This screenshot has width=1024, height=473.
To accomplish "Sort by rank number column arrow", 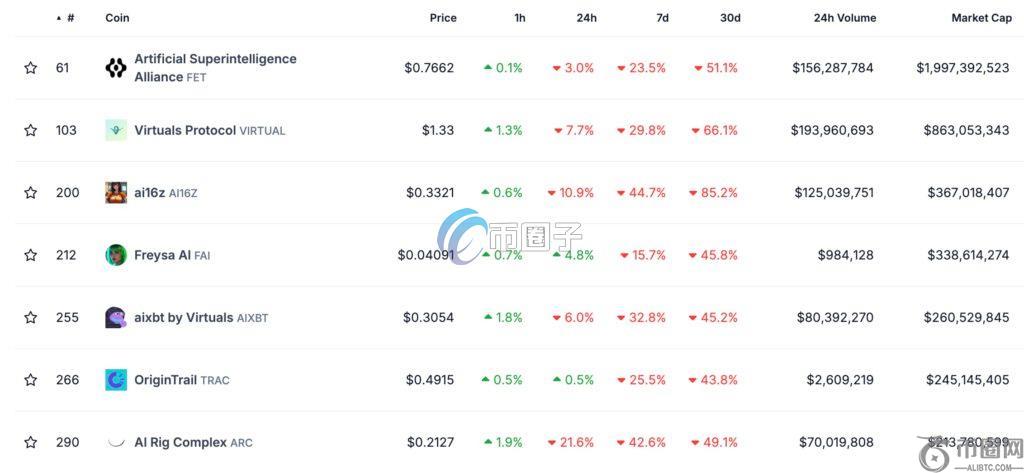I will 59,18.
